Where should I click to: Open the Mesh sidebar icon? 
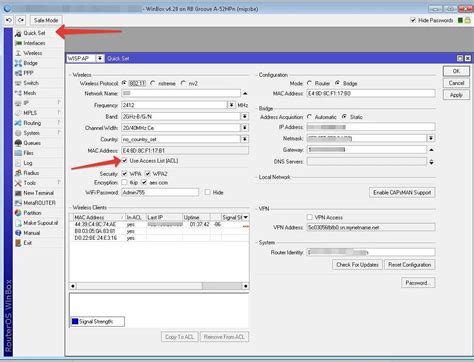click(18, 93)
